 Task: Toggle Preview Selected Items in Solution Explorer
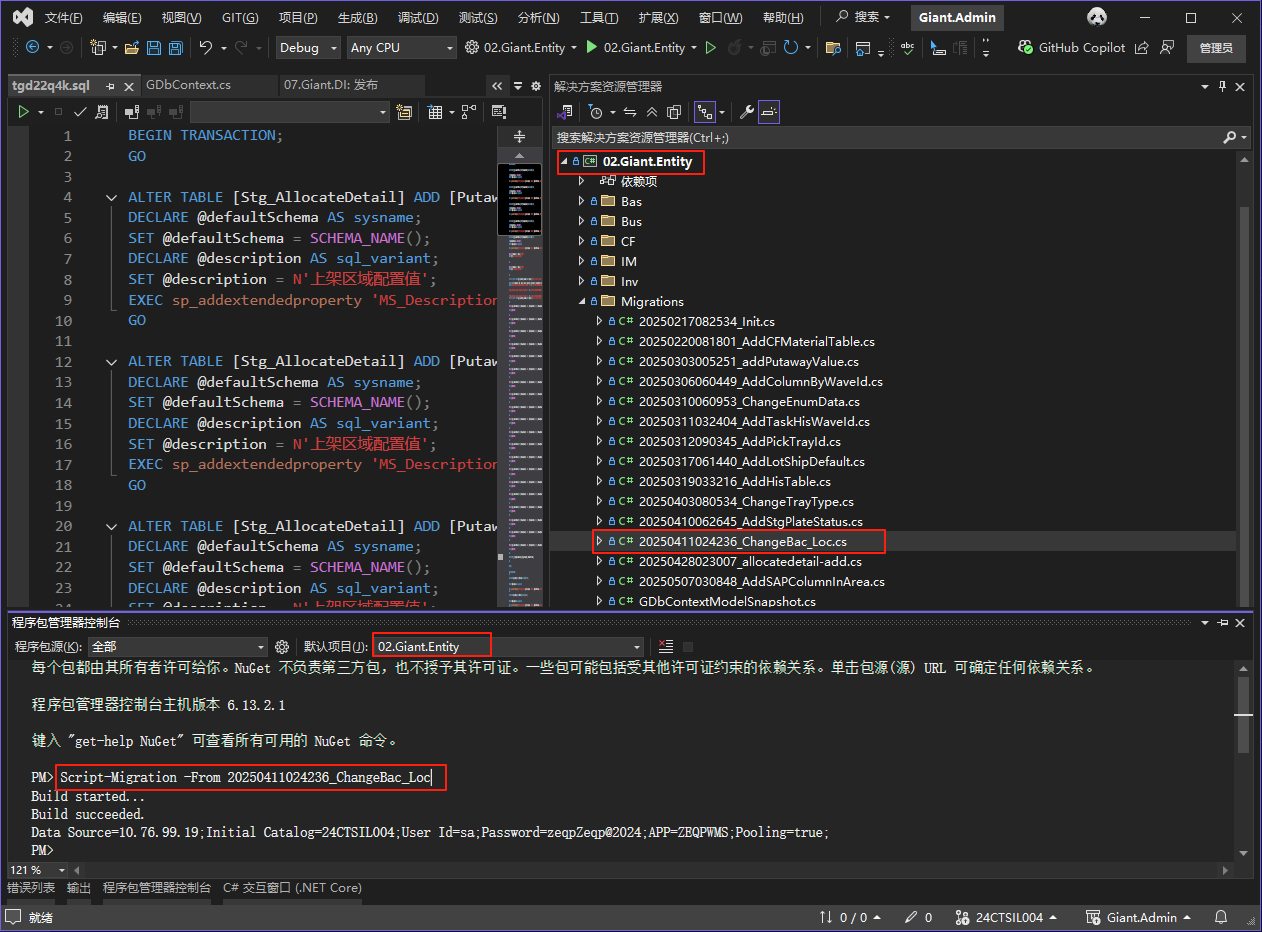[768, 112]
